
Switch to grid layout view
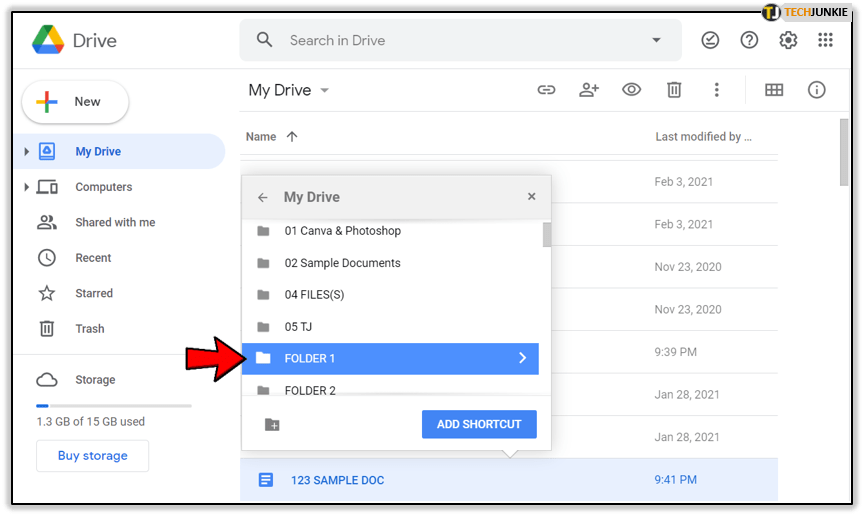tap(774, 90)
